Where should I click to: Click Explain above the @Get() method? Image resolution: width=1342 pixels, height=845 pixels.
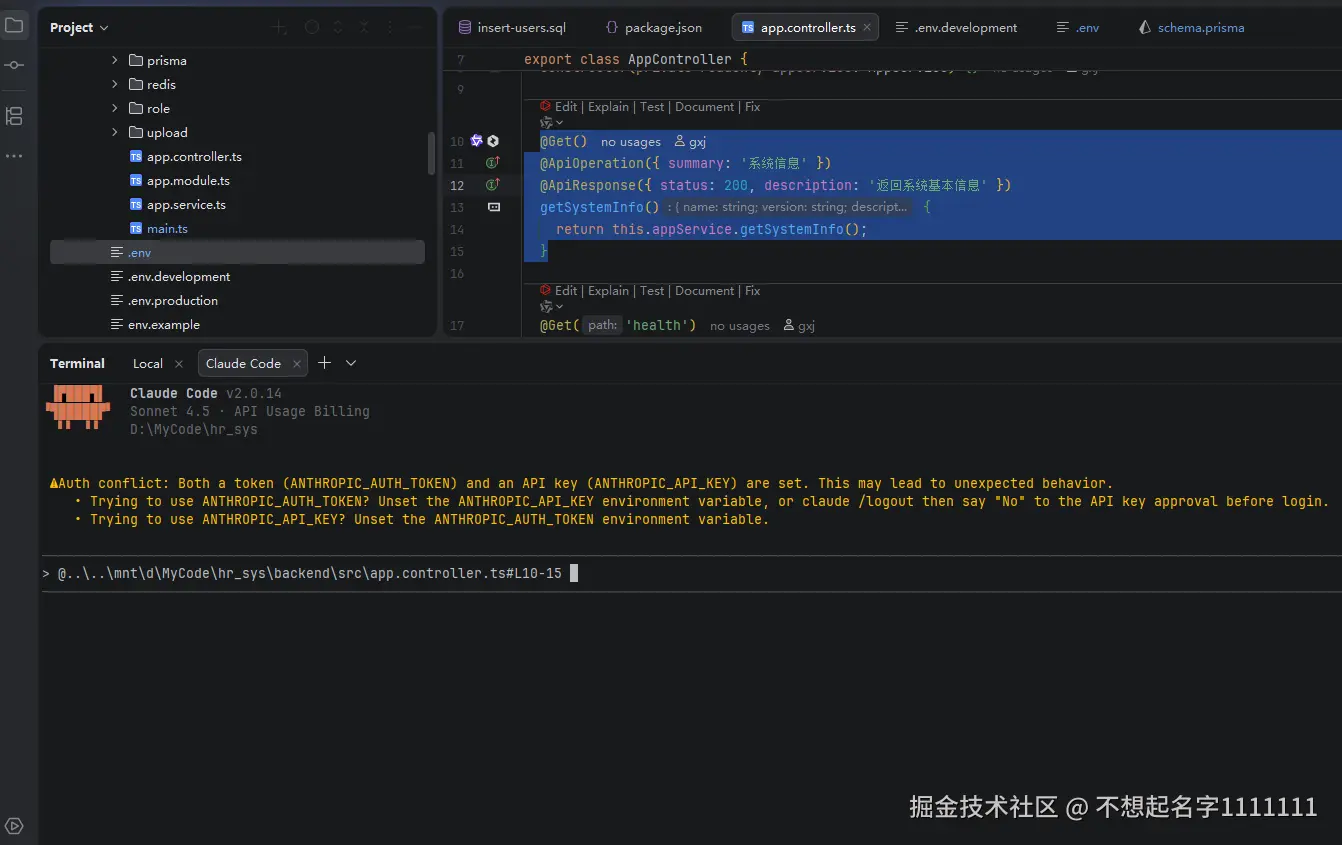609,107
